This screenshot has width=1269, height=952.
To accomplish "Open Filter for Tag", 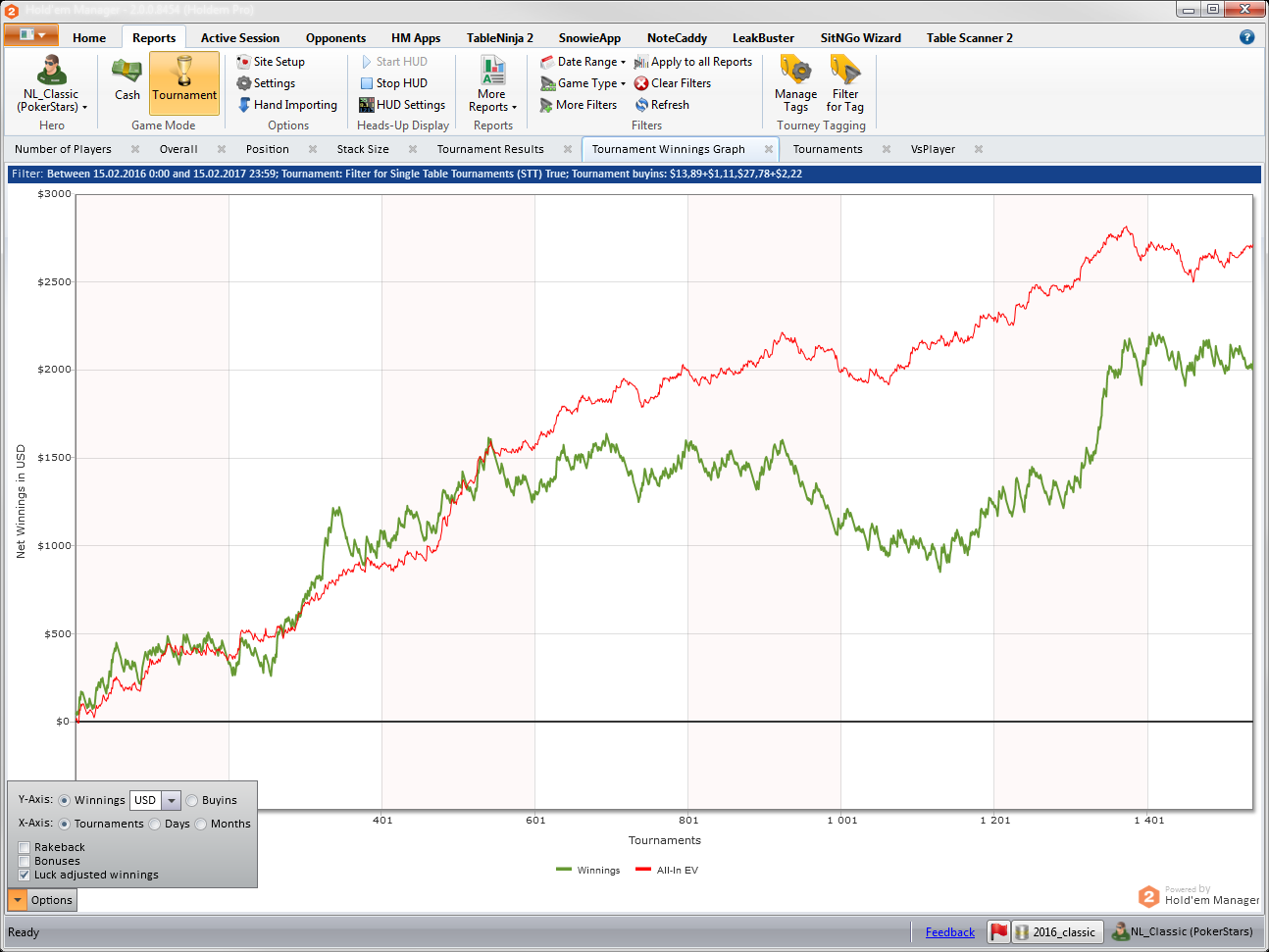I will [845, 84].
